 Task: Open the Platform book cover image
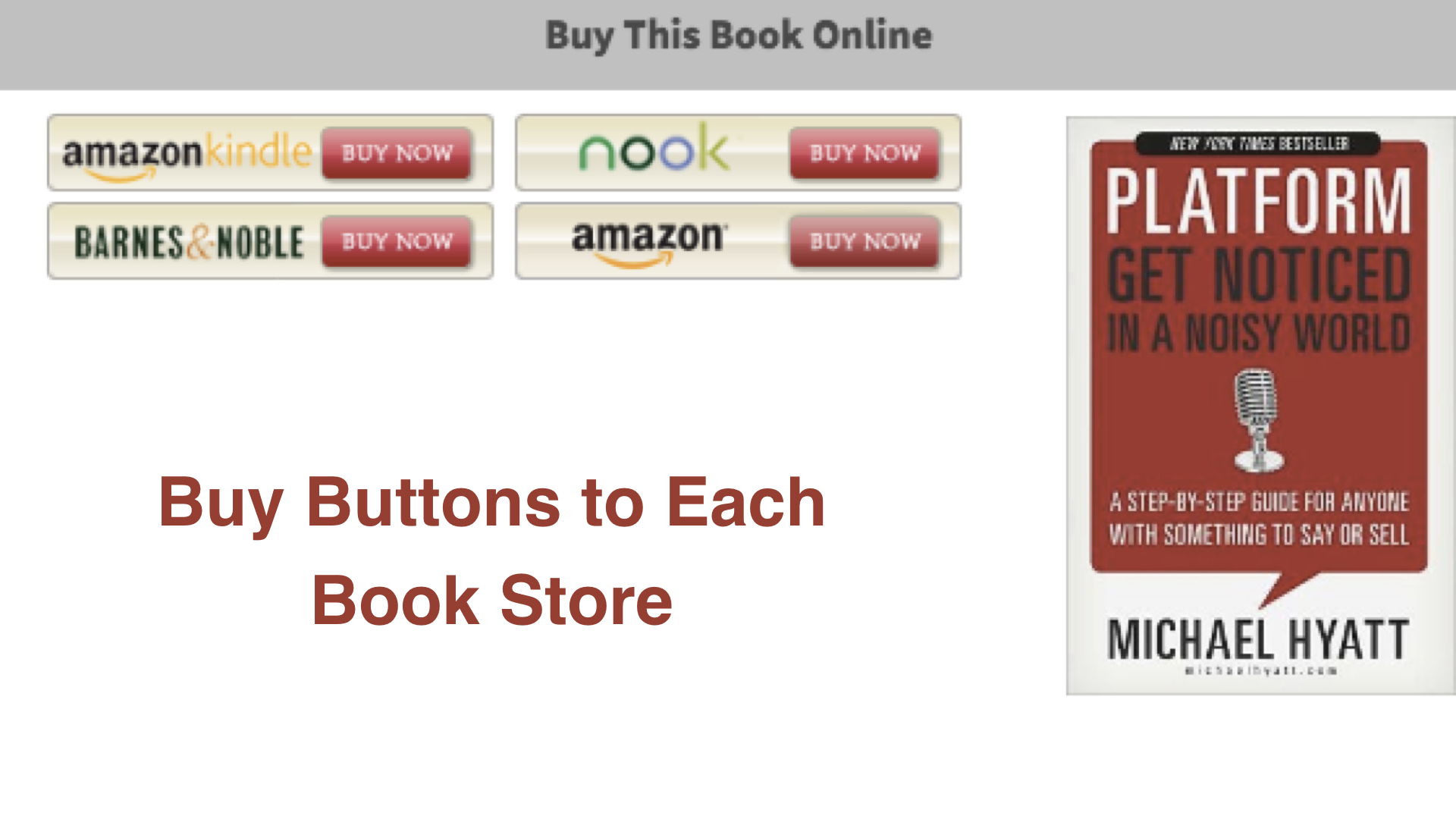point(1260,406)
